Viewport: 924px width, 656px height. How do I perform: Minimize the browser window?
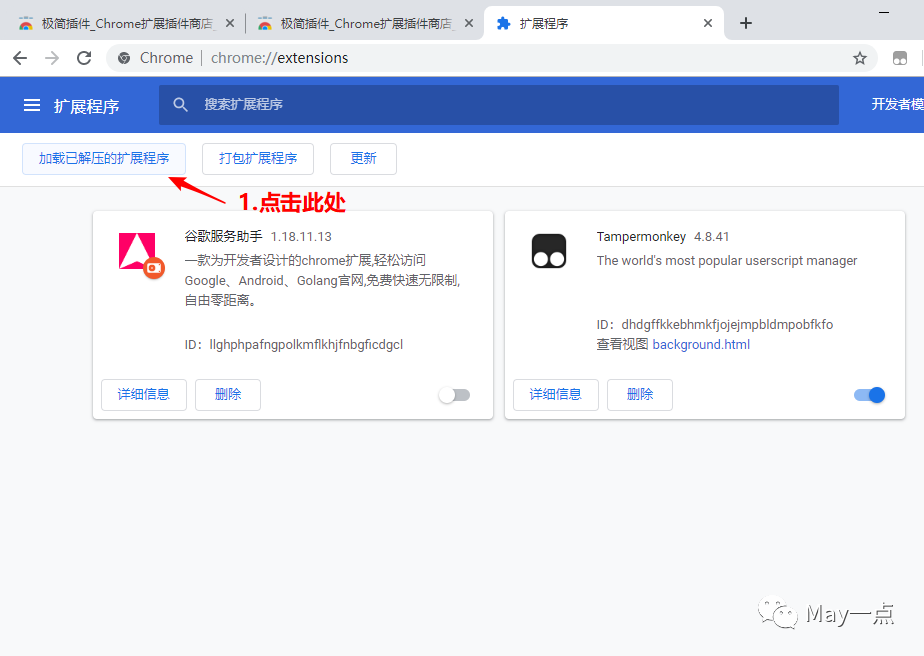pos(884,12)
